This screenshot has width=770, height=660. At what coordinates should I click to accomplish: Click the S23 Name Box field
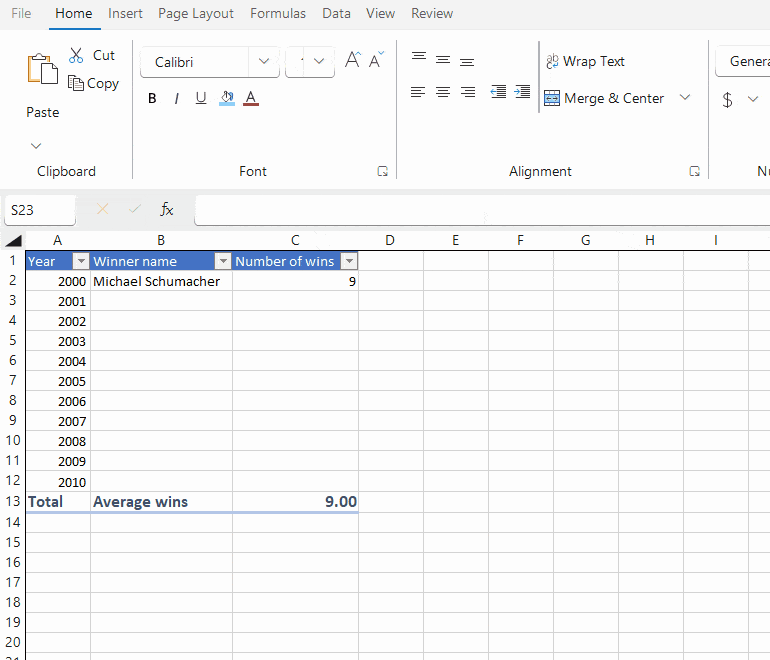point(40,210)
